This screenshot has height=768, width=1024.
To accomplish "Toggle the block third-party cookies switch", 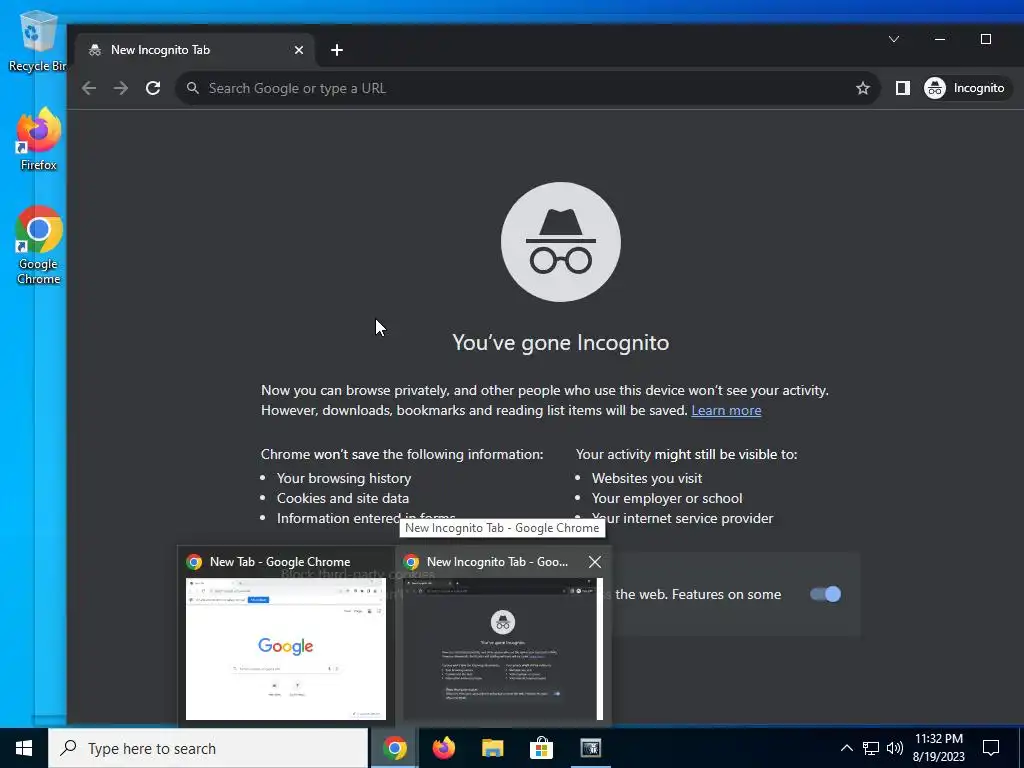I will (825, 594).
